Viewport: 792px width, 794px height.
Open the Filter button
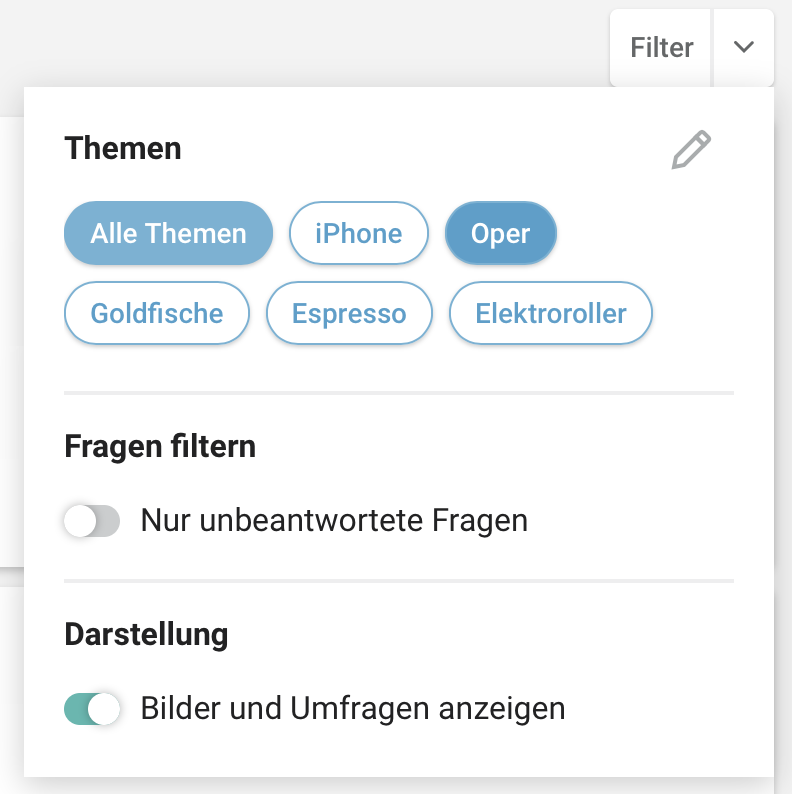(661, 48)
